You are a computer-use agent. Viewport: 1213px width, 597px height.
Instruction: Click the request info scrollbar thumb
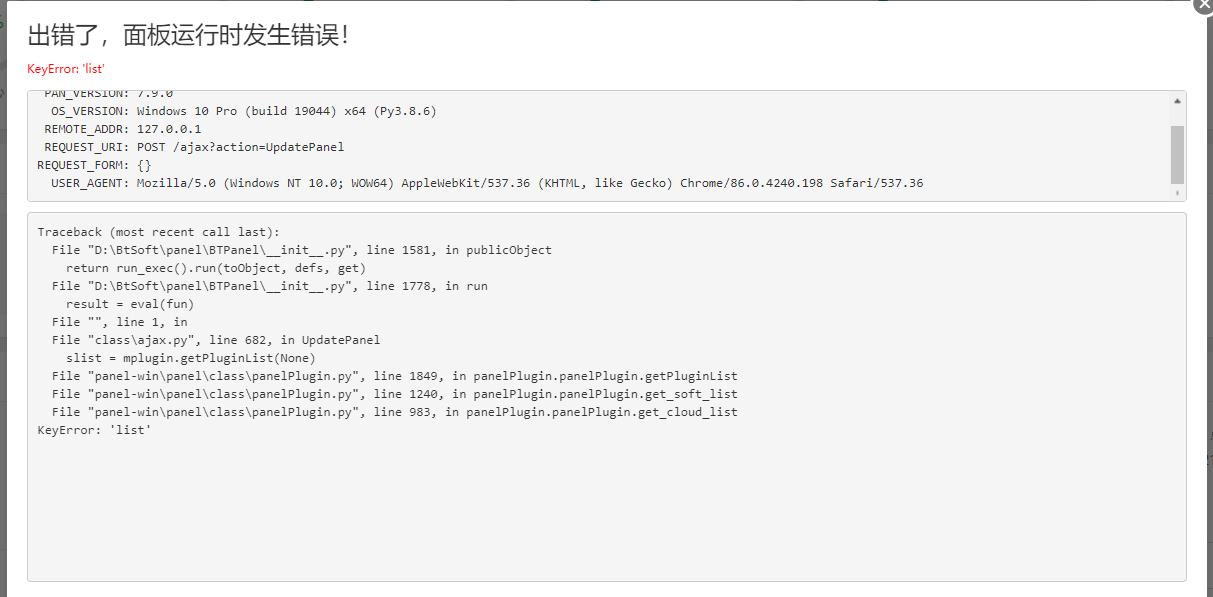1177,155
